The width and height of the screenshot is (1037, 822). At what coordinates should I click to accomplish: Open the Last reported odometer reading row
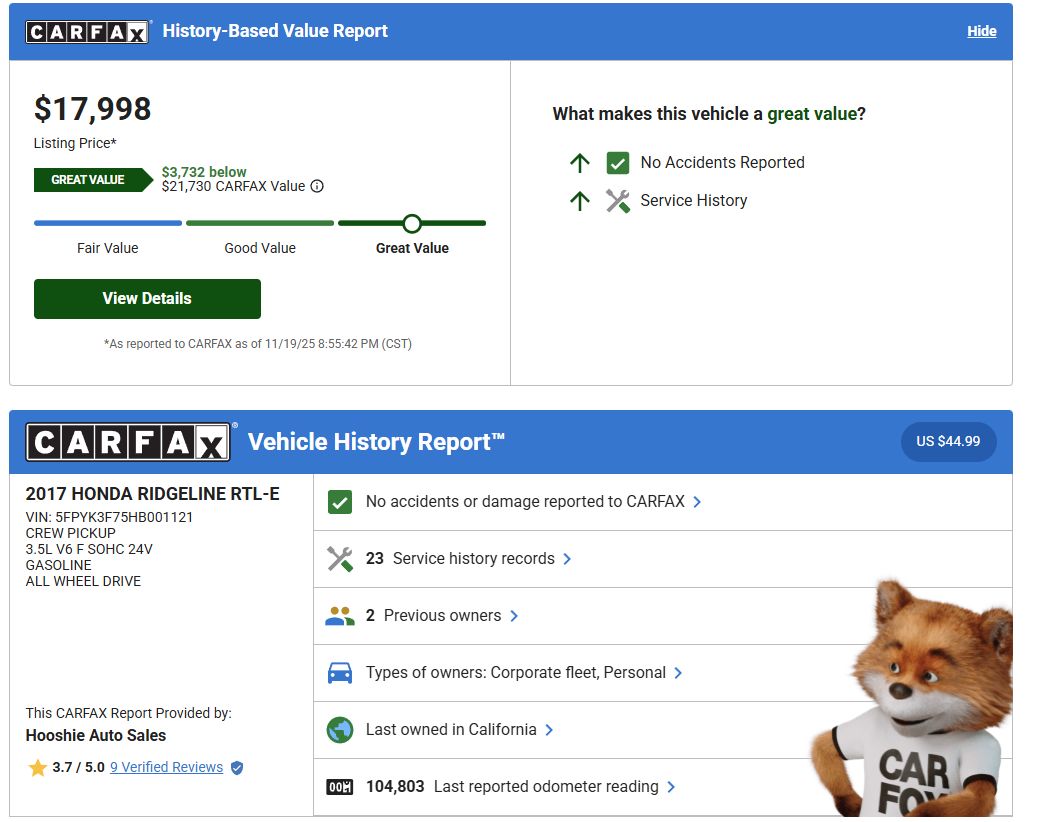click(x=546, y=787)
